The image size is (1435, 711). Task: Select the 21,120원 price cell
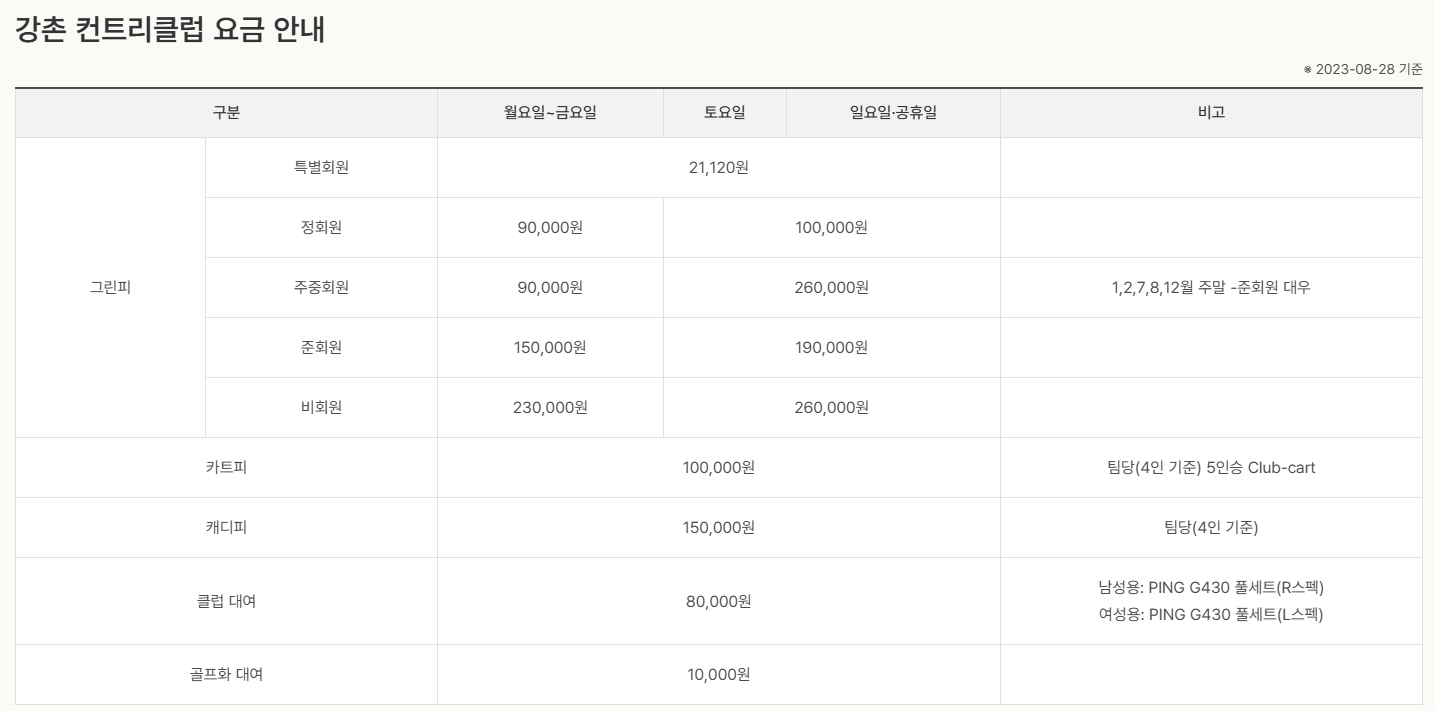point(718,168)
